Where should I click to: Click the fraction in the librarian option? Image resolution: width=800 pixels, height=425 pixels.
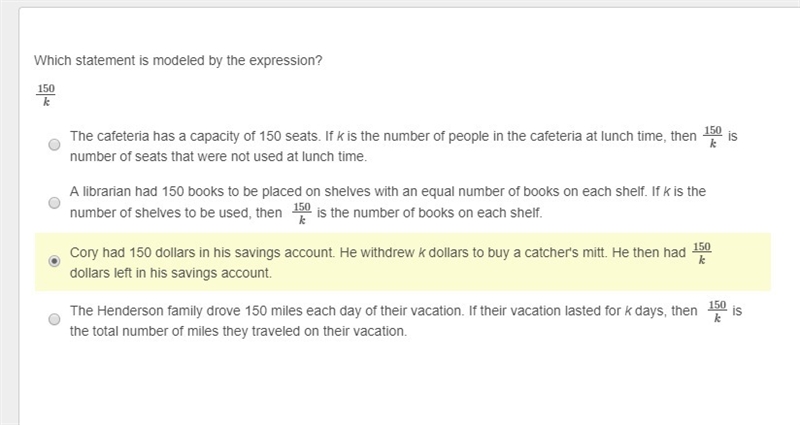pyautogui.click(x=302, y=213)
